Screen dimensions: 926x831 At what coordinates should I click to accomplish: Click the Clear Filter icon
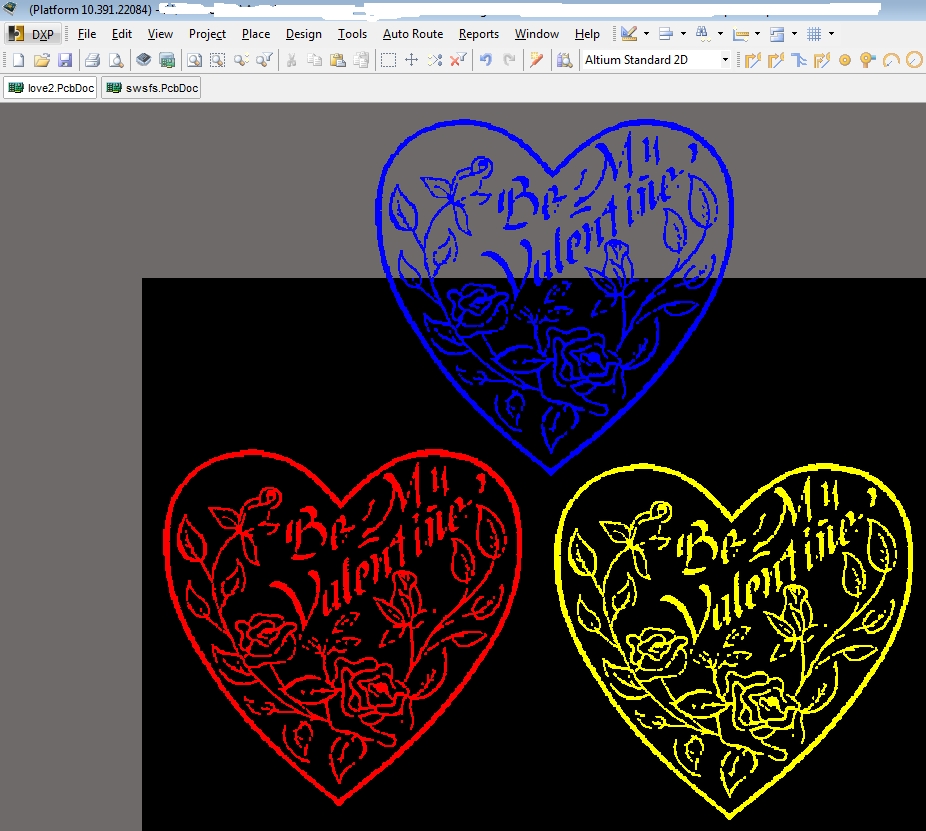458,60
